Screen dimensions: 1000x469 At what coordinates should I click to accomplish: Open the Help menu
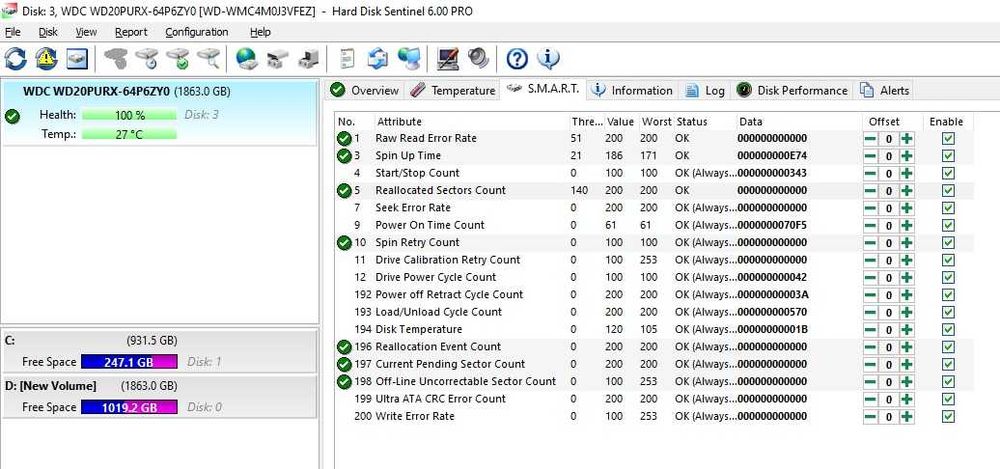[260, 32]
